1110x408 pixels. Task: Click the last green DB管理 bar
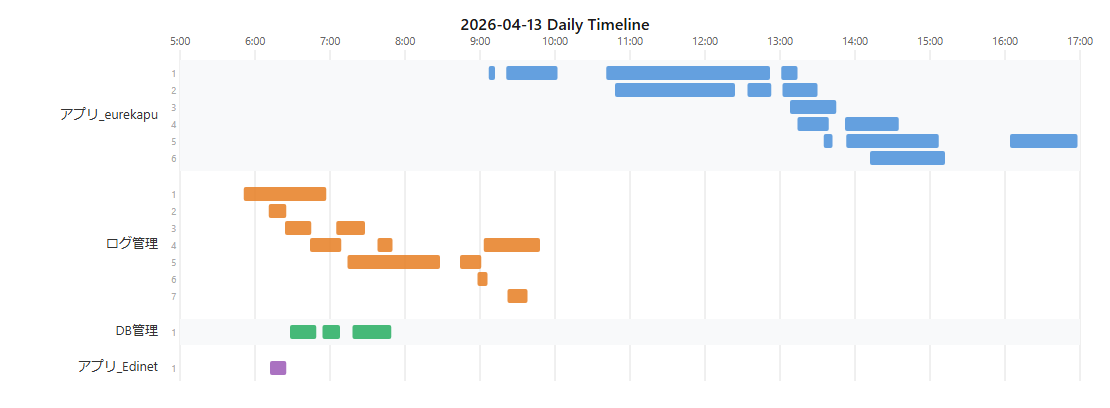coord(371,332)
